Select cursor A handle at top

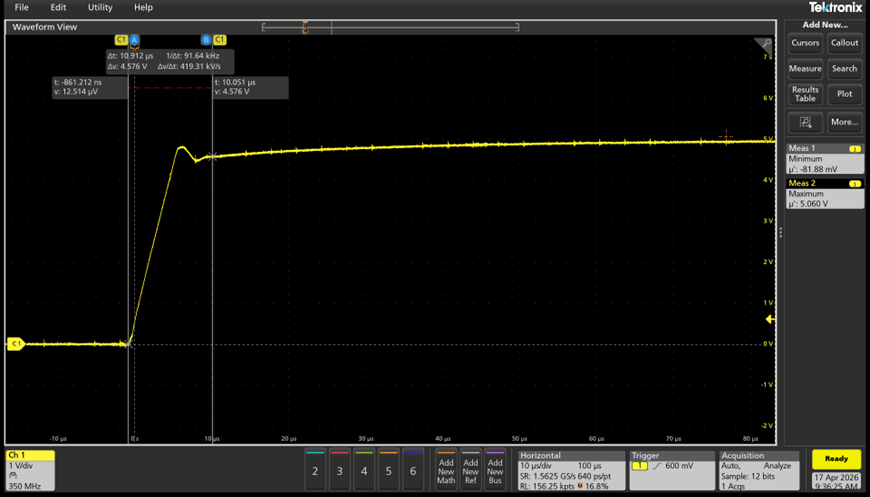(134, 40)
